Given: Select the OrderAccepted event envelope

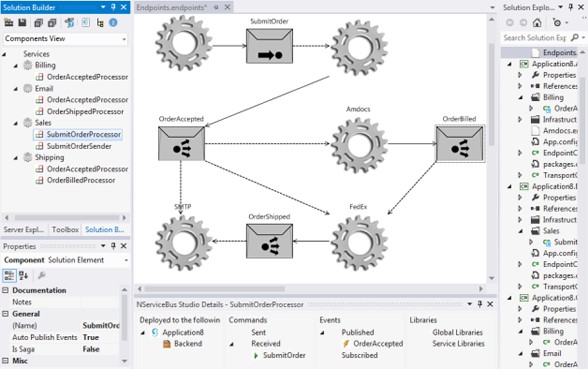Looking at the screenshot, I should click(x=181, y=143).
